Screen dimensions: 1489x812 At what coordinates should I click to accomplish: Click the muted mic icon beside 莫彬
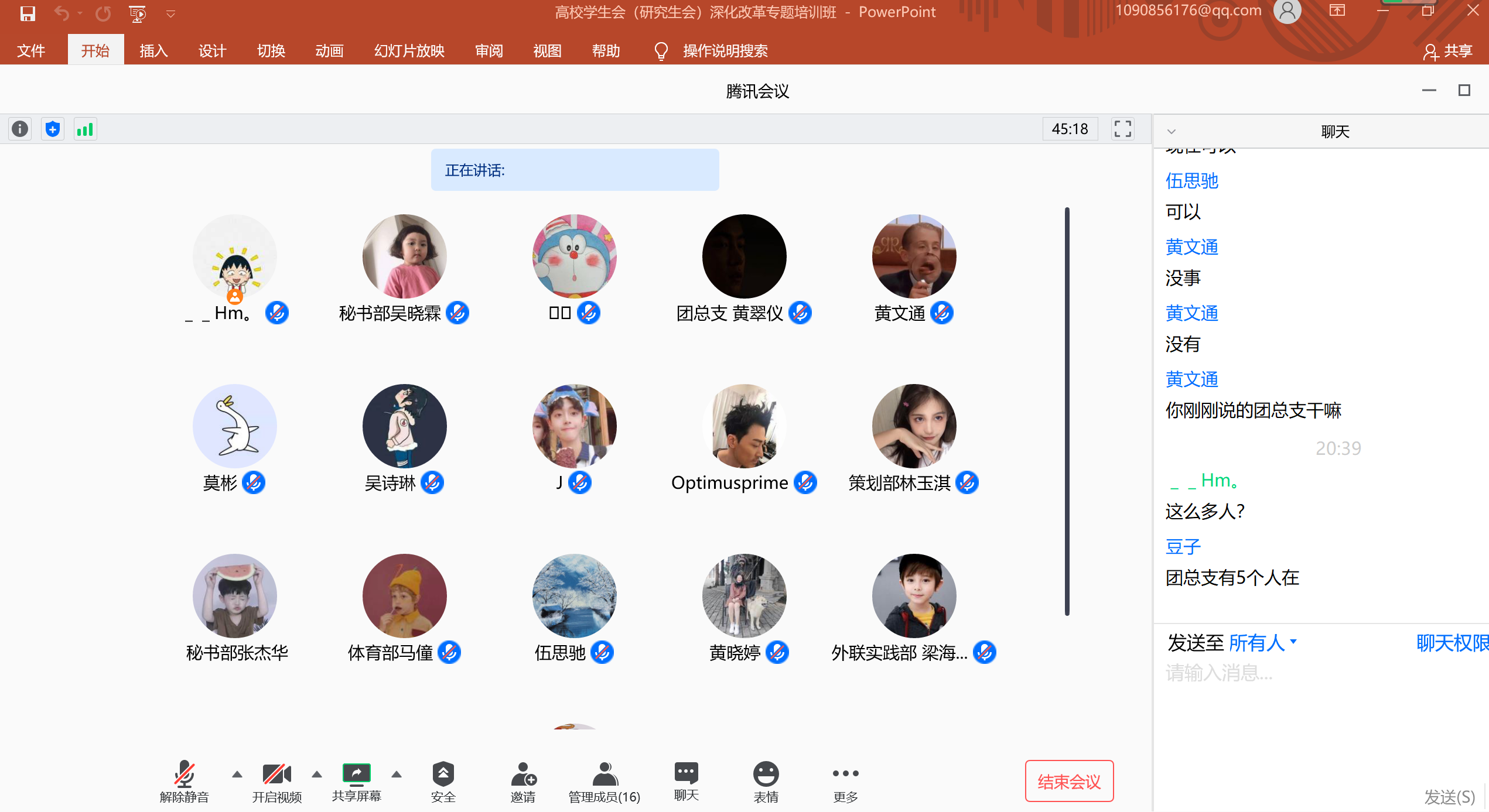coord(254,482)
